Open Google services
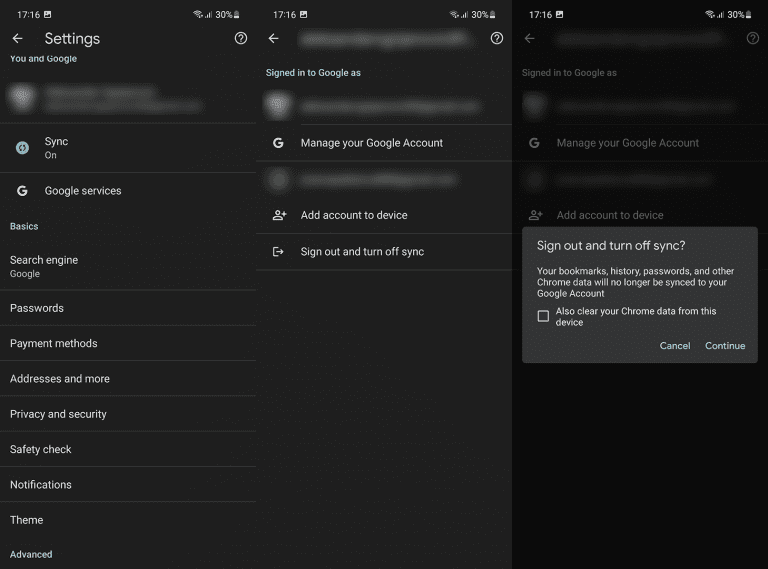768x569 pixels. [x=128, y=190]
